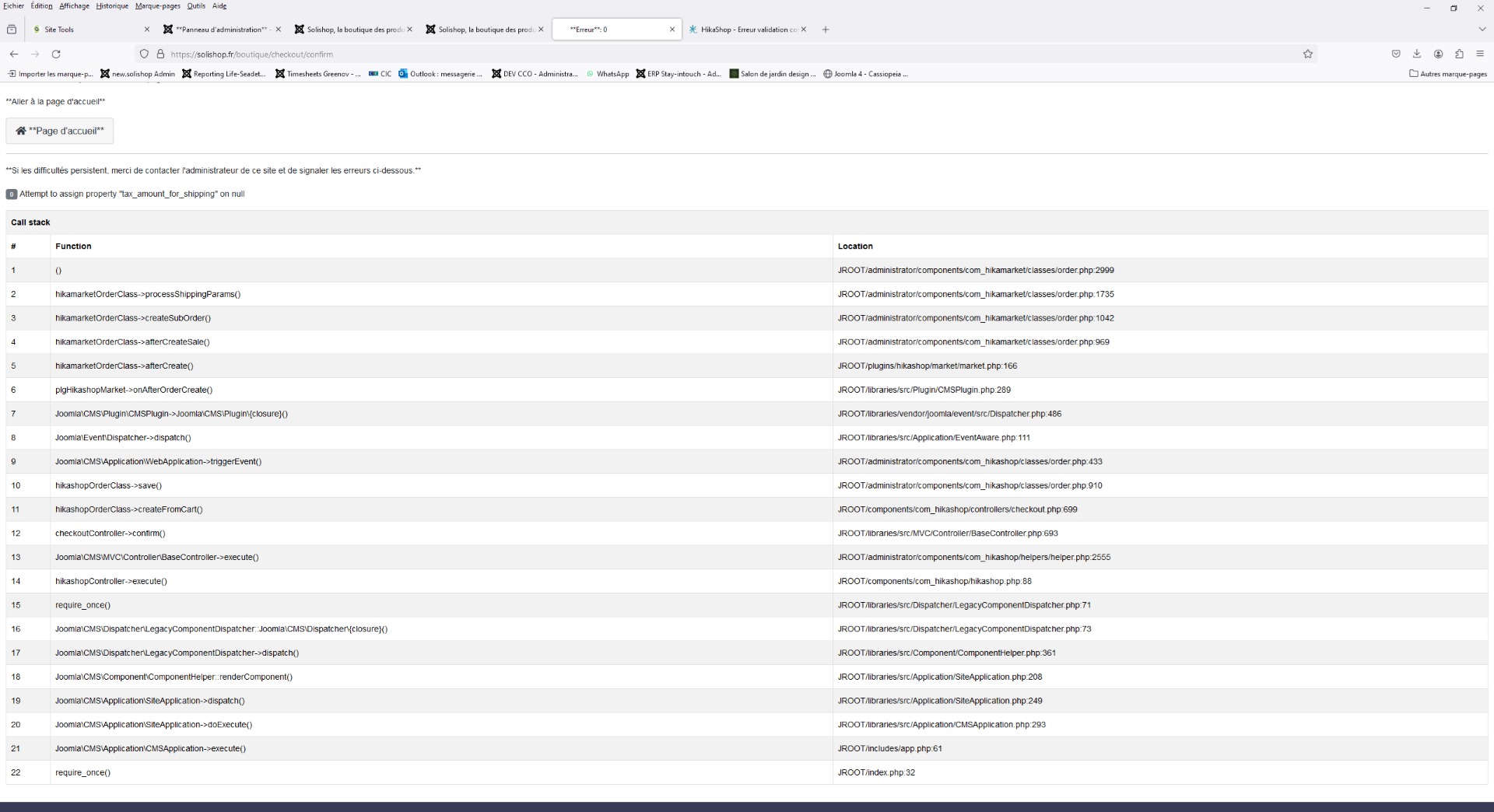Select row hikamarketOrderClass->createSubOrder()
The width and height of the screenshot is (1494, 812).
[x=747, y=318]
